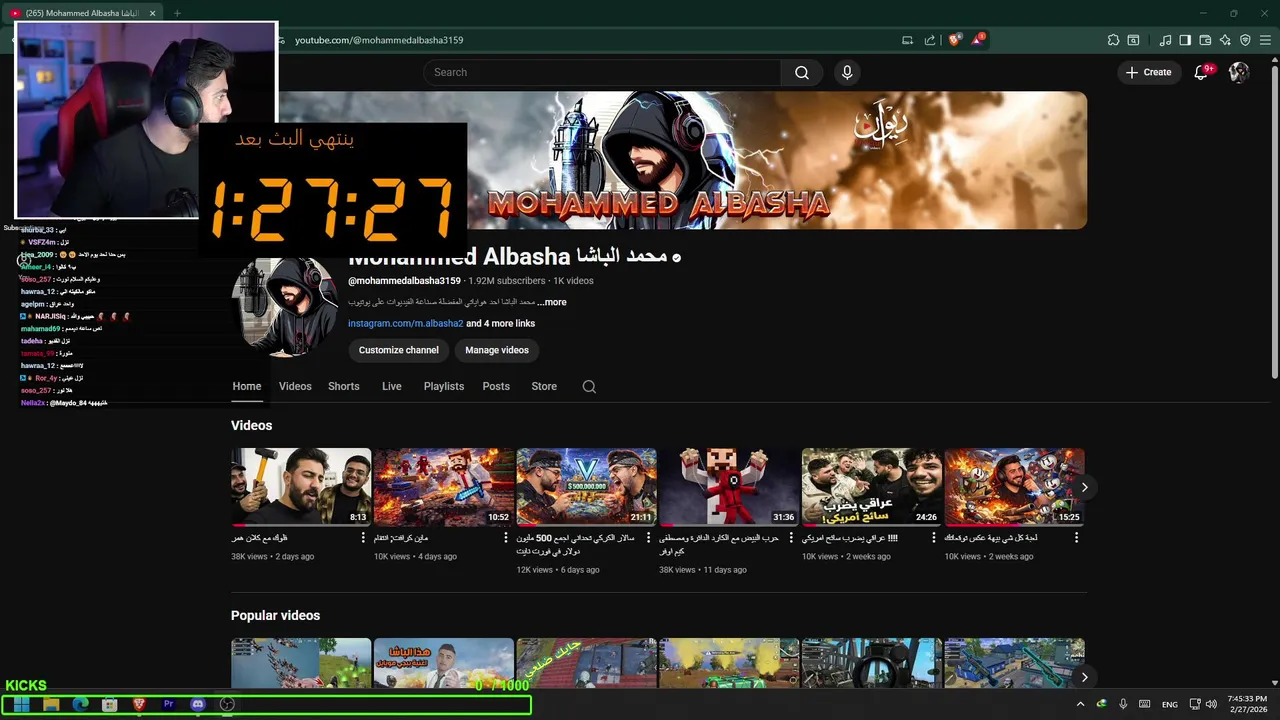Screen dimensions: 1280x720
Task: Open the Brave Wallet icon in toolbar
Action: pos(1205,40)
